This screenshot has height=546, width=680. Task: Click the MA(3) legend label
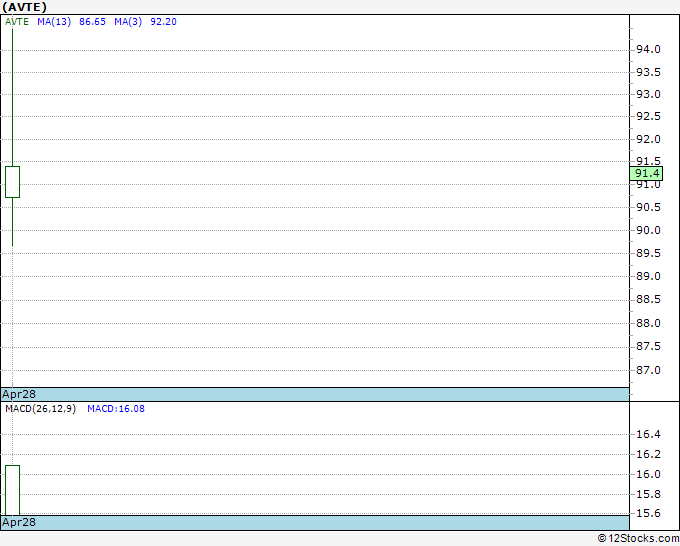(128, 22)
